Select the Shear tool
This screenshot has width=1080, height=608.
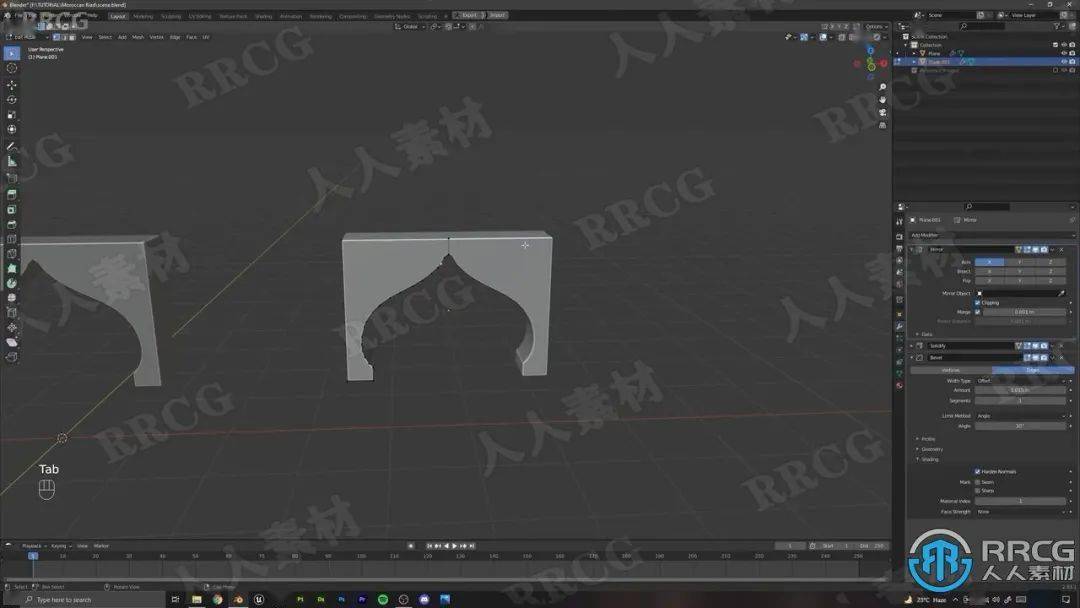12,342
